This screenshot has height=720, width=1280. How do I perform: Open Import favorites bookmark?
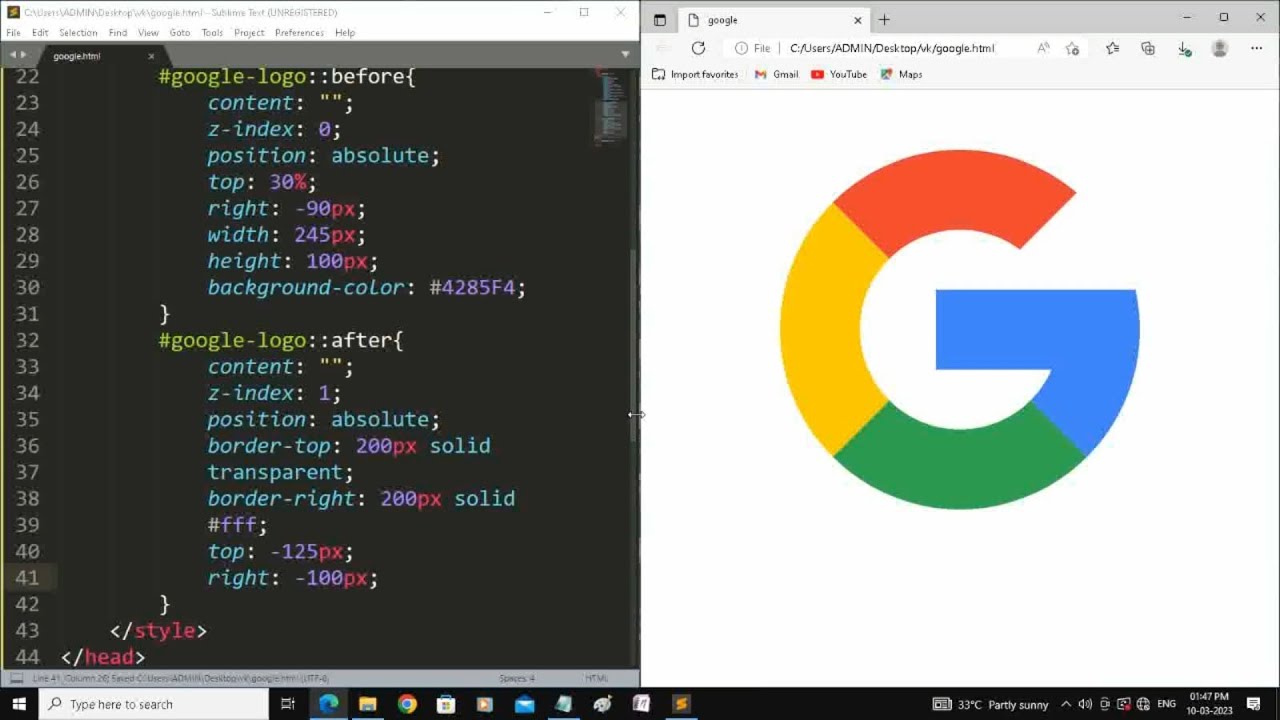click(695, 74)
